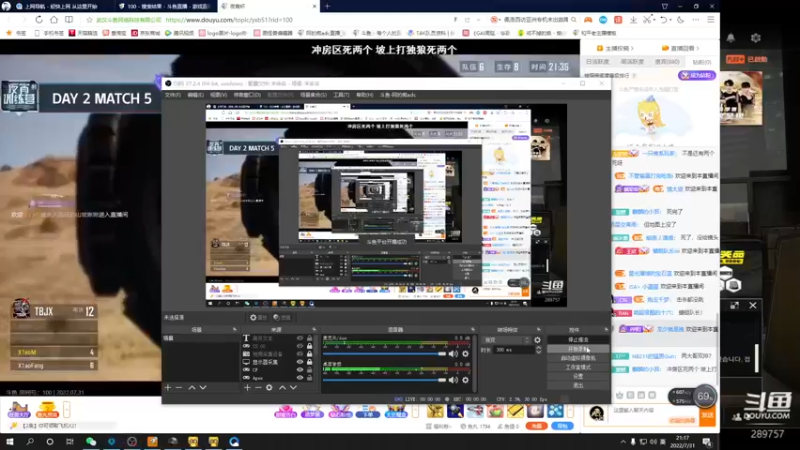
Task: Open the browser download icon
Action: (x=633, y=20)
